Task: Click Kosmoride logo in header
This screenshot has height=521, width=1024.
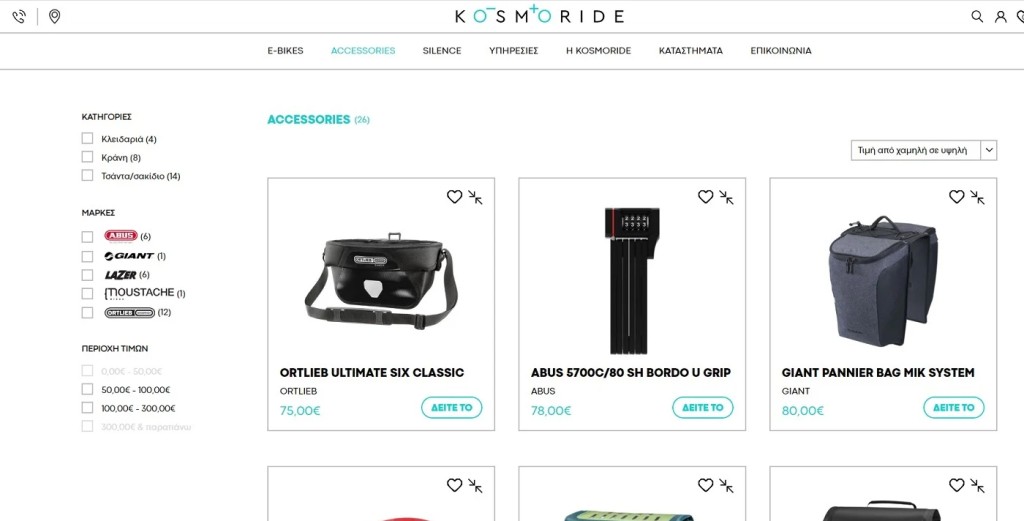Action: [539, 15]
